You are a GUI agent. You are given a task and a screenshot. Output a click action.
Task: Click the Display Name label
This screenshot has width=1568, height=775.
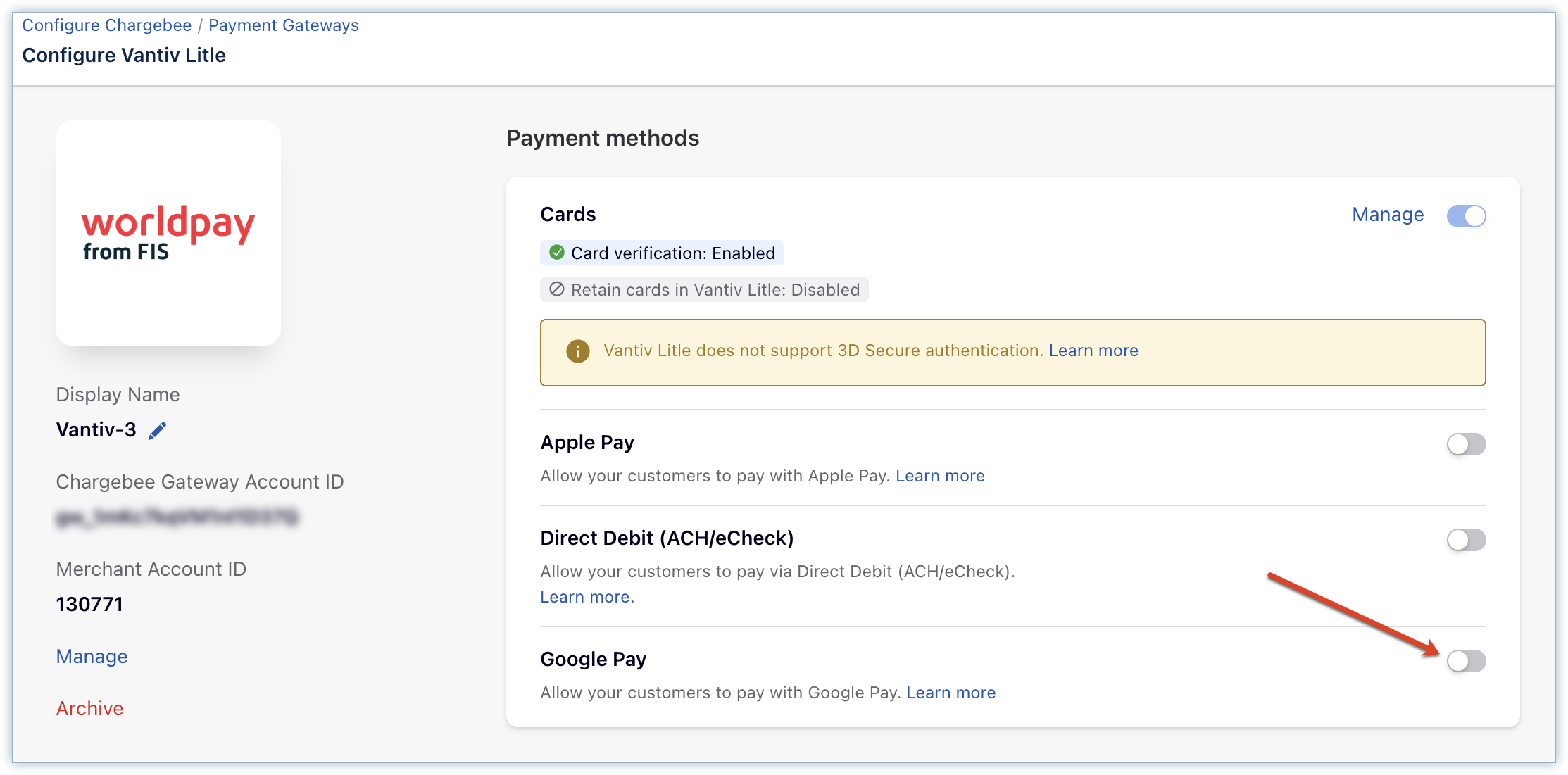click(x=118, y=395)
